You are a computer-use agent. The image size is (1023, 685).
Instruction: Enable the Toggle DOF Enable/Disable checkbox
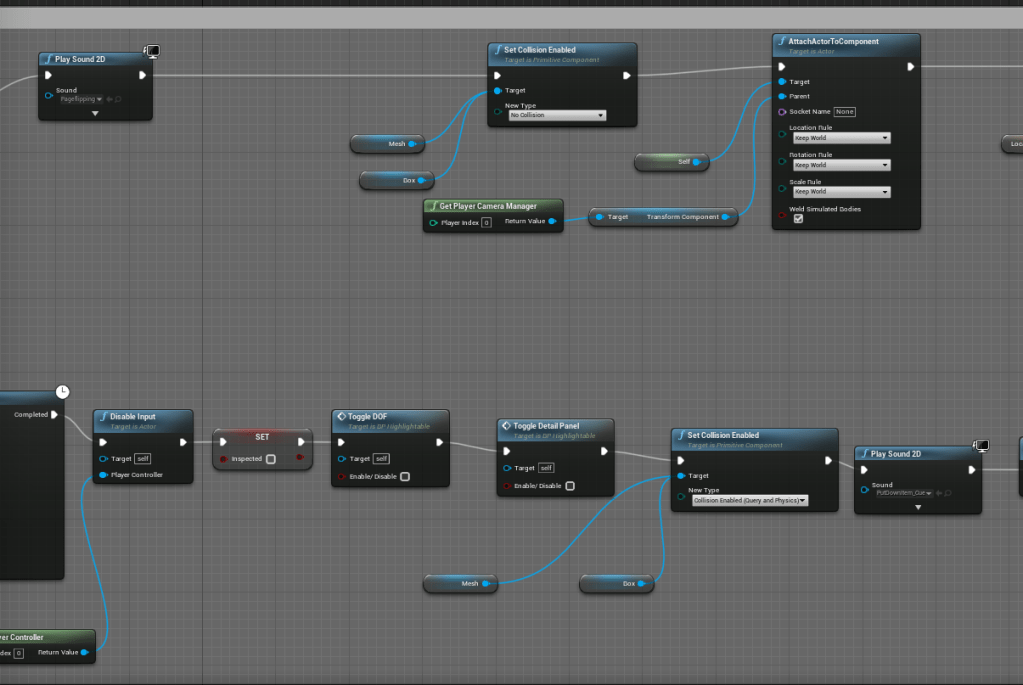[404, 477]
